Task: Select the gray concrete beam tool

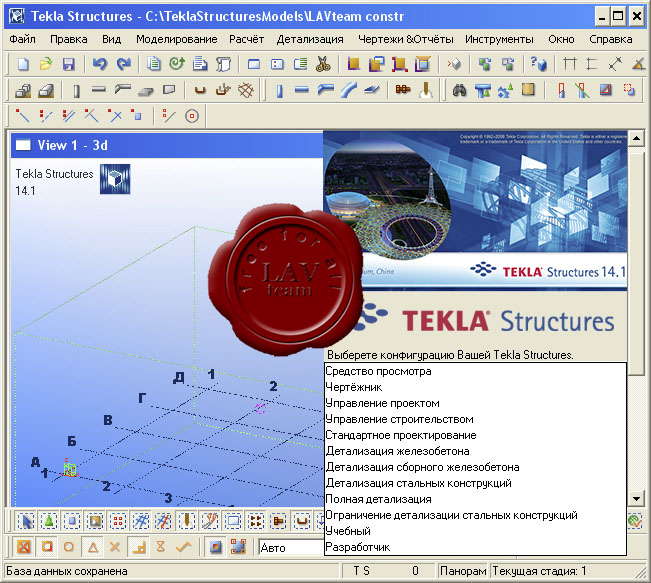Action: (x=99, y=90)
